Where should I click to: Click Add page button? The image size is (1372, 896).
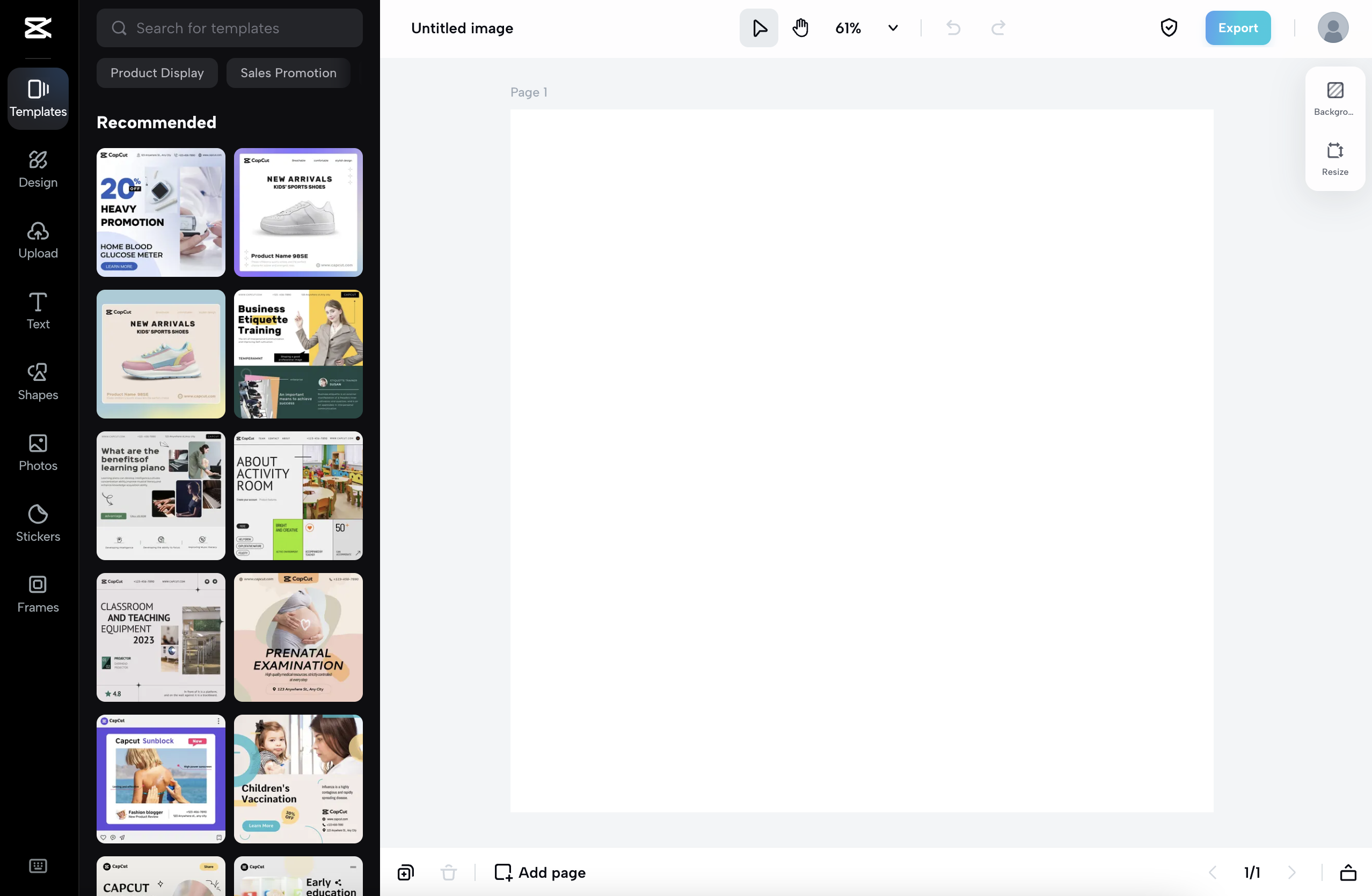pyautogui.click(x=540, y=872)
